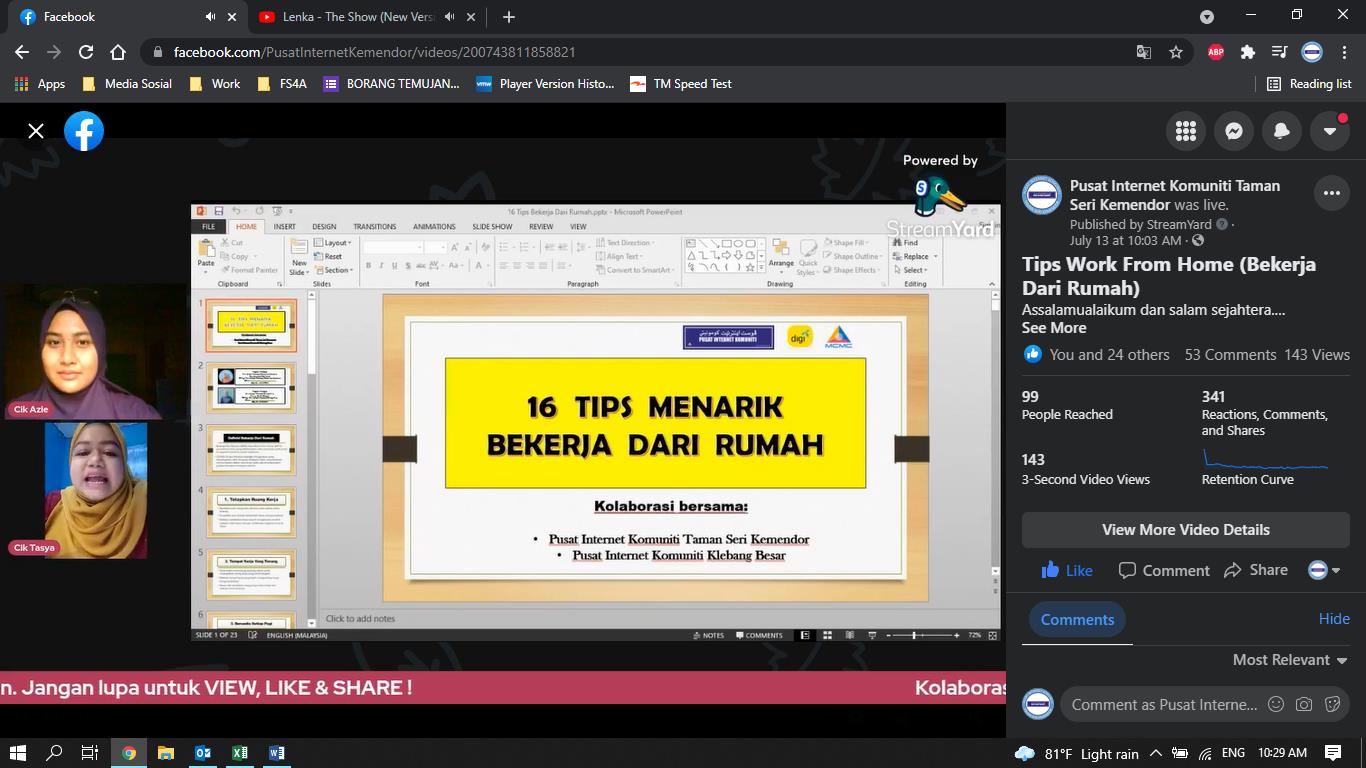
Task: Expand the Most Relevant comment sort dropdown
Action: (1290, 660)
